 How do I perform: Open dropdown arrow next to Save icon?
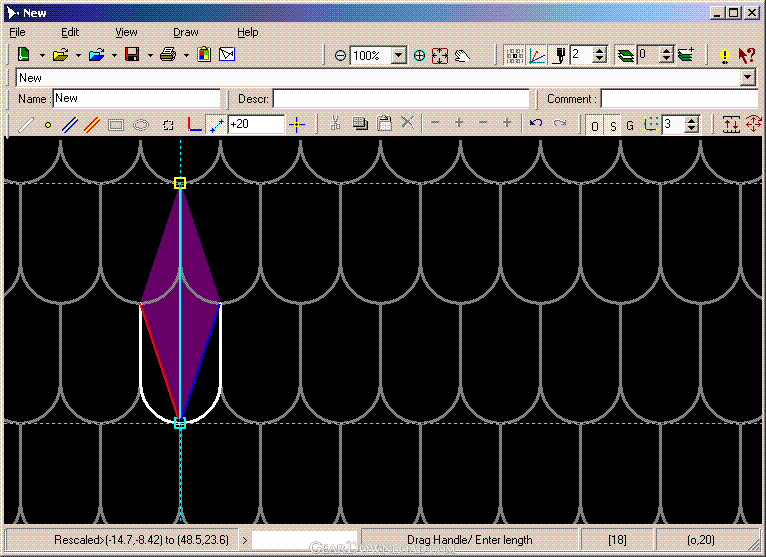click(150, 56)
